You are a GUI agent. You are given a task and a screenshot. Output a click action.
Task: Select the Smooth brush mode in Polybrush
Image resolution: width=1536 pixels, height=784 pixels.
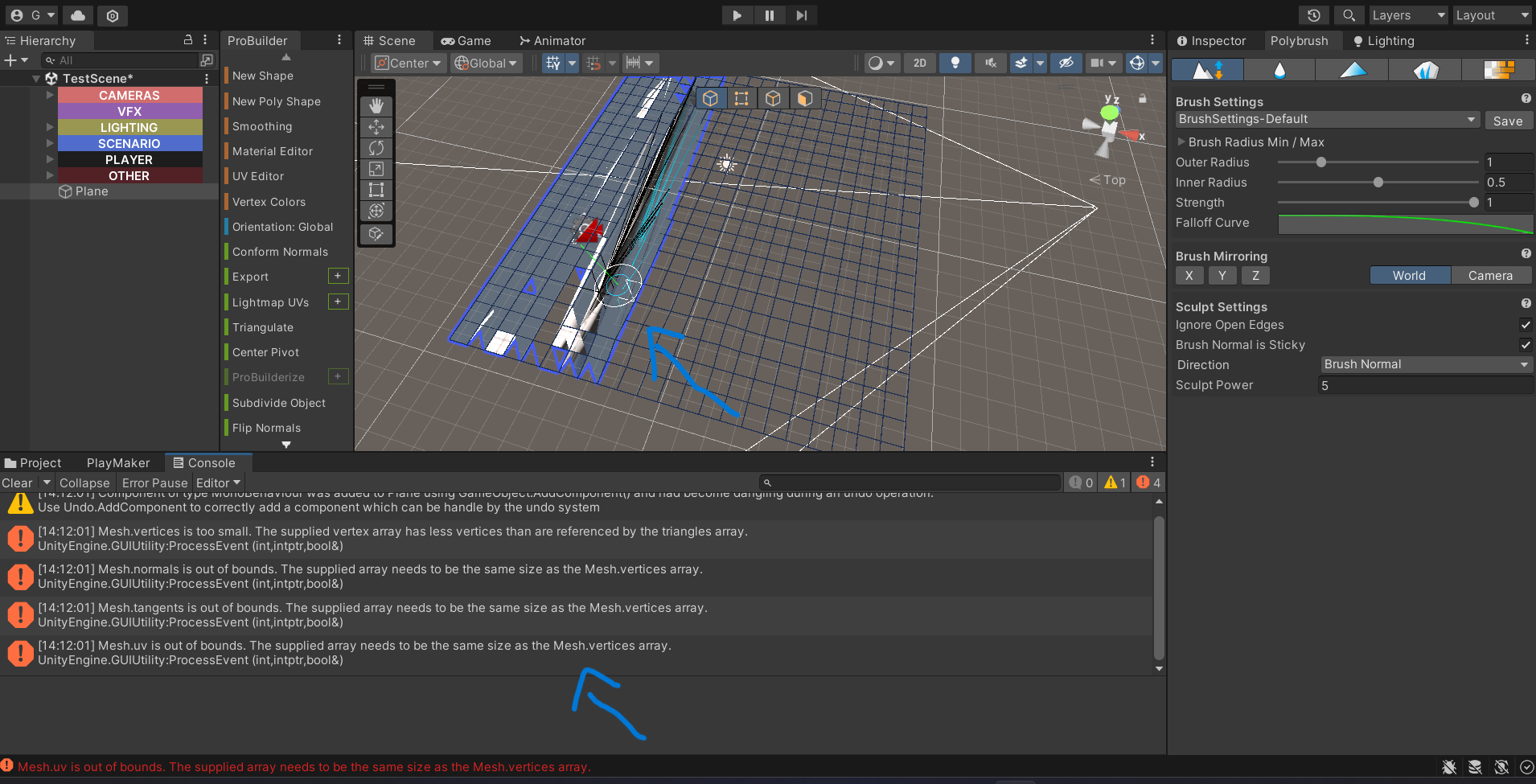point(1279,70)
